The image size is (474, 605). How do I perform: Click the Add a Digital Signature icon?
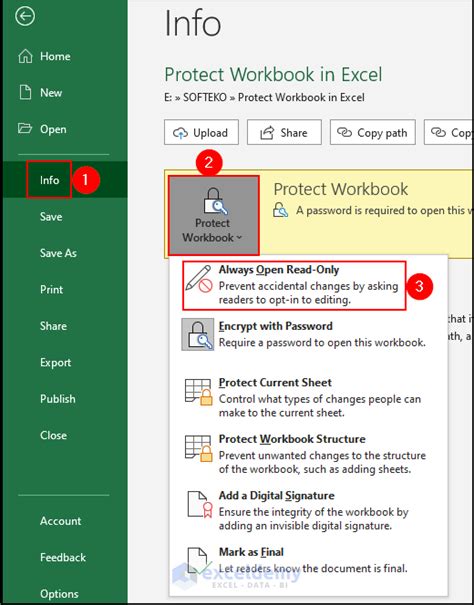(x=200, y=504)
